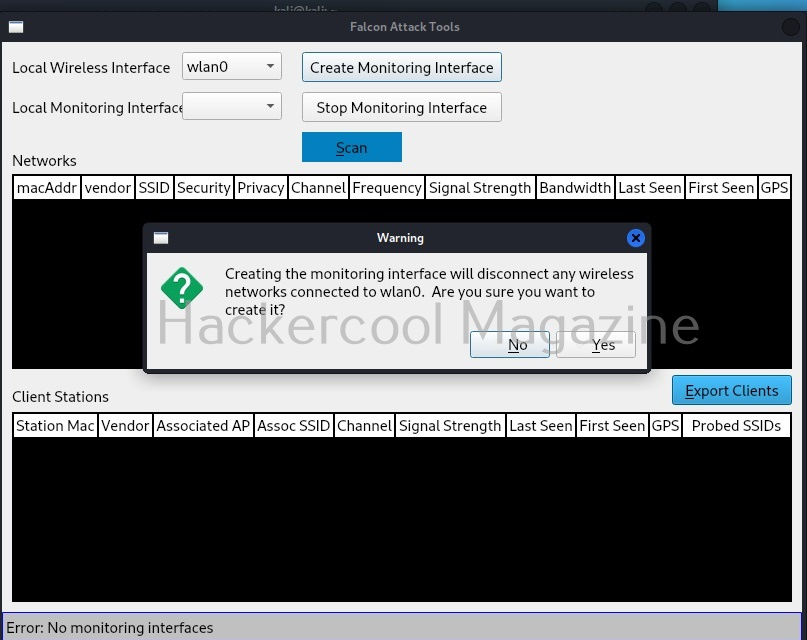Click the Probed SSIDs column header
Viewport: 807px width, 640px height.
tap(736, 425)
